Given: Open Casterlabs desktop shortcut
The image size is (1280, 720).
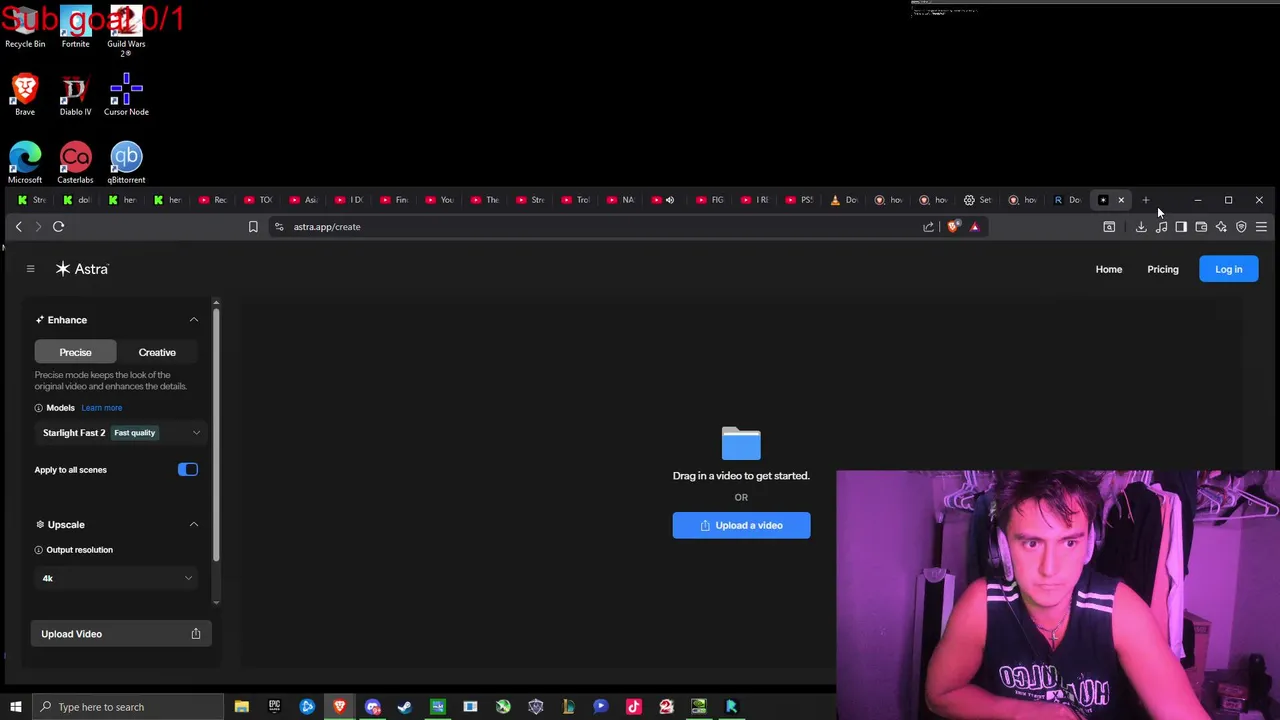Looking at the screenshot, I should coord(75,163).
